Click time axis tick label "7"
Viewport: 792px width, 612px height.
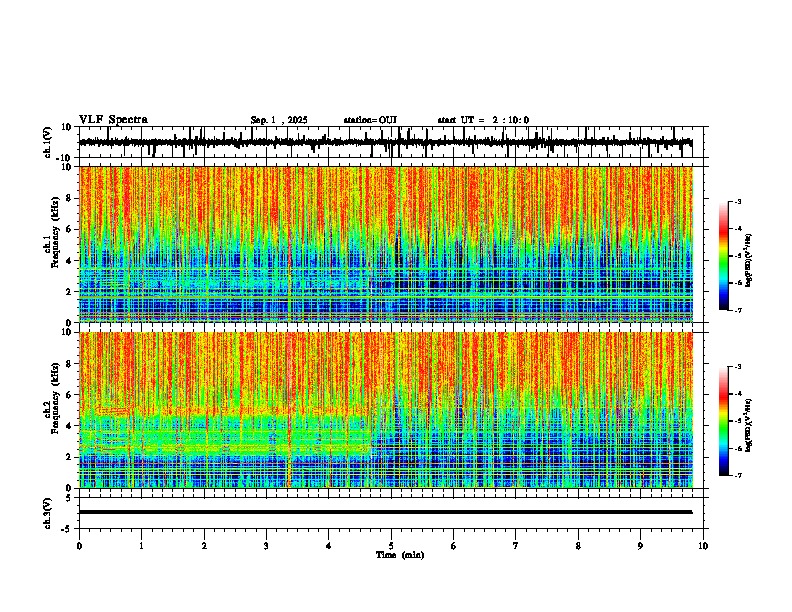pyautogui.click(x=516, y=546)
